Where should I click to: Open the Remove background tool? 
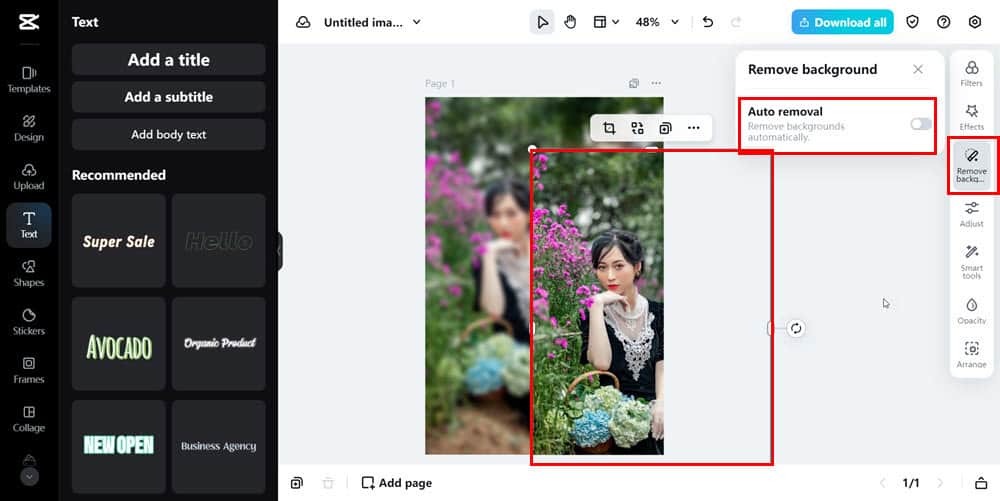(971, 165)
